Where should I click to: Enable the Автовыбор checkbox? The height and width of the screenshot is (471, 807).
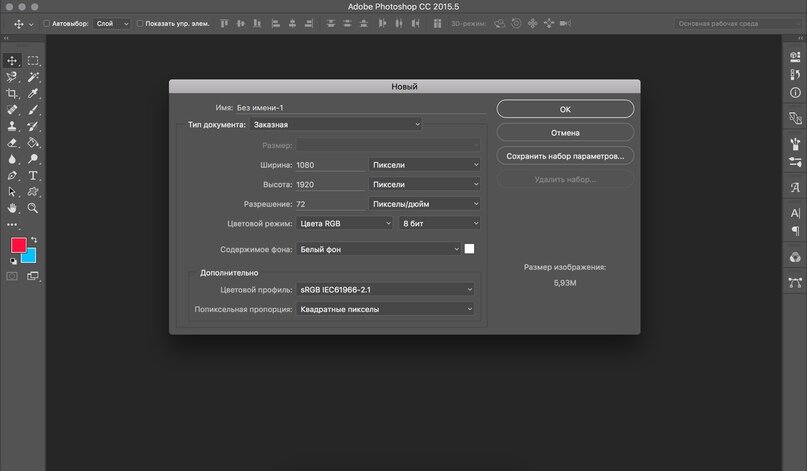pos(46,24)
